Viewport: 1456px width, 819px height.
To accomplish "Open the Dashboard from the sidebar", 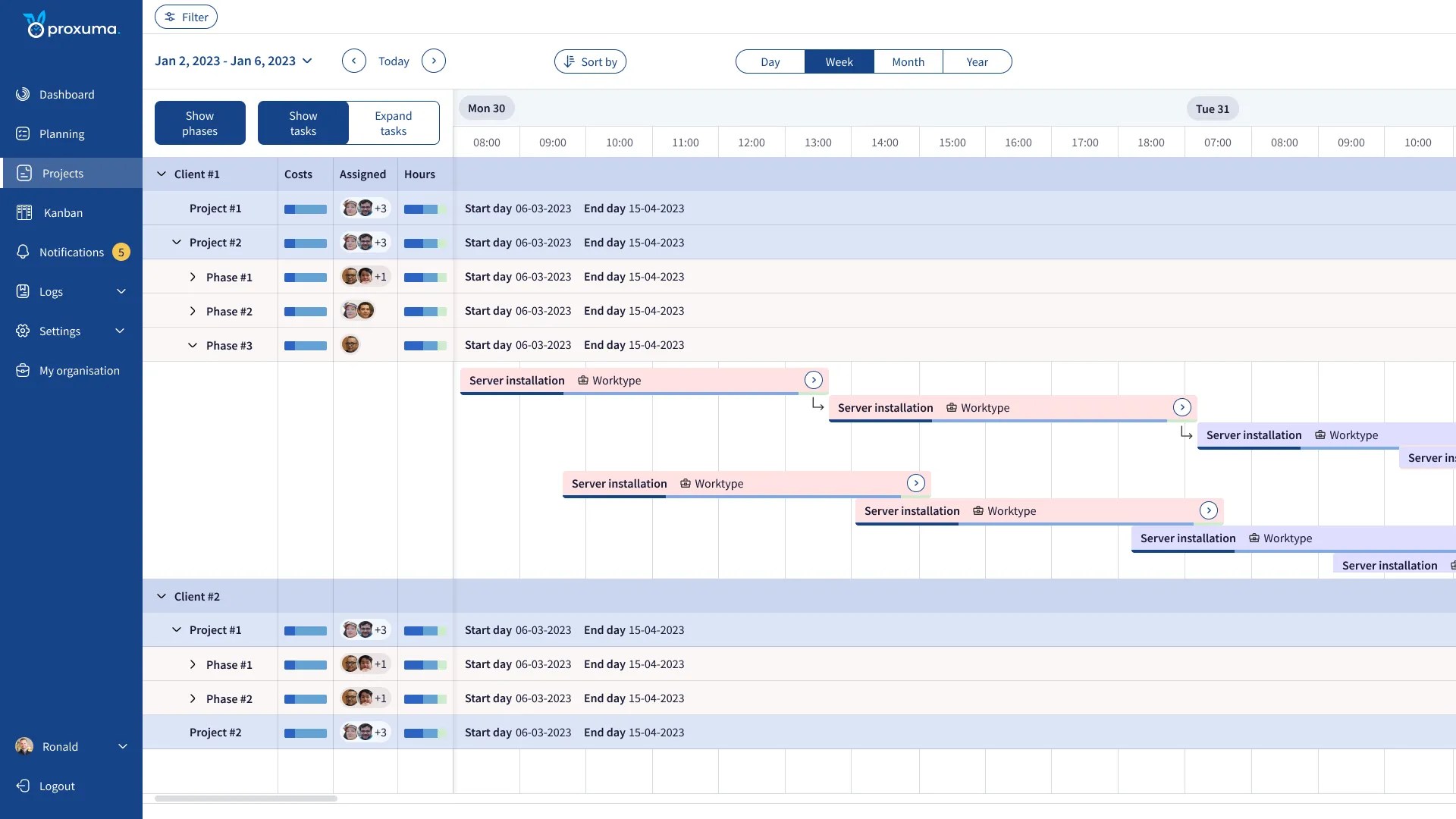I will tap(22, 94).
